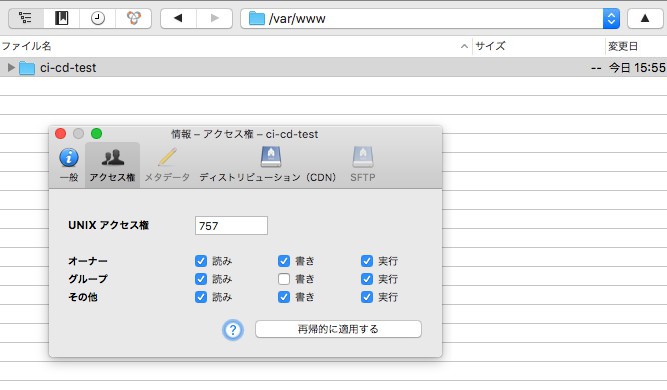
Task: Click 再帰的に適用する button
Action: tap(338, 329)
